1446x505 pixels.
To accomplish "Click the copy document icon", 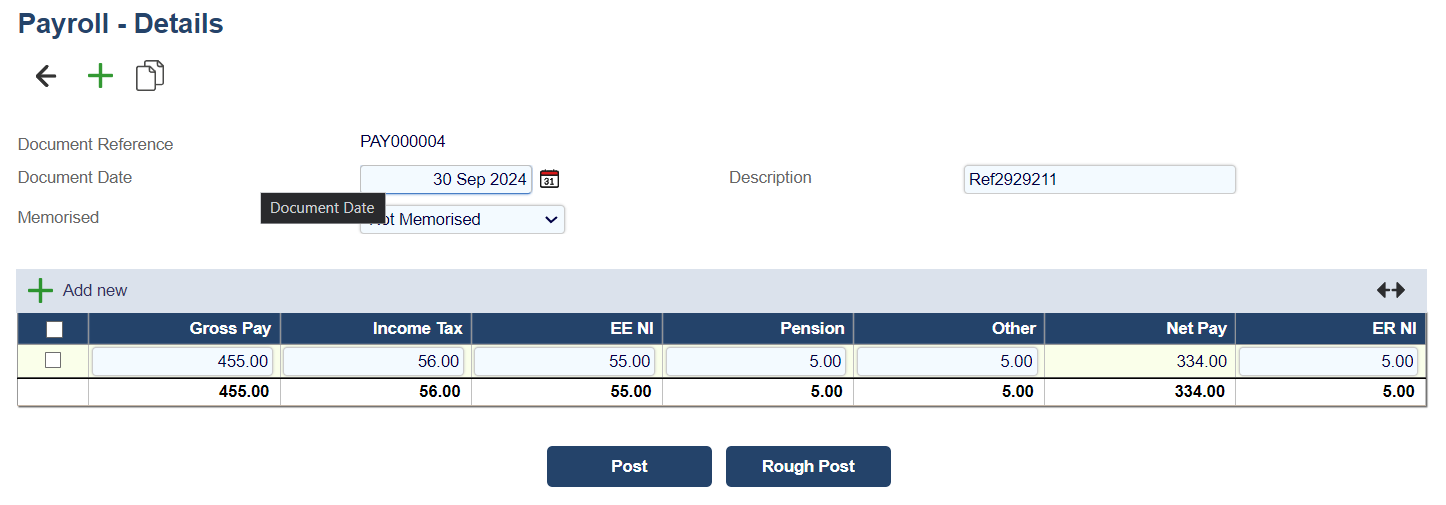I will (150, 76).
